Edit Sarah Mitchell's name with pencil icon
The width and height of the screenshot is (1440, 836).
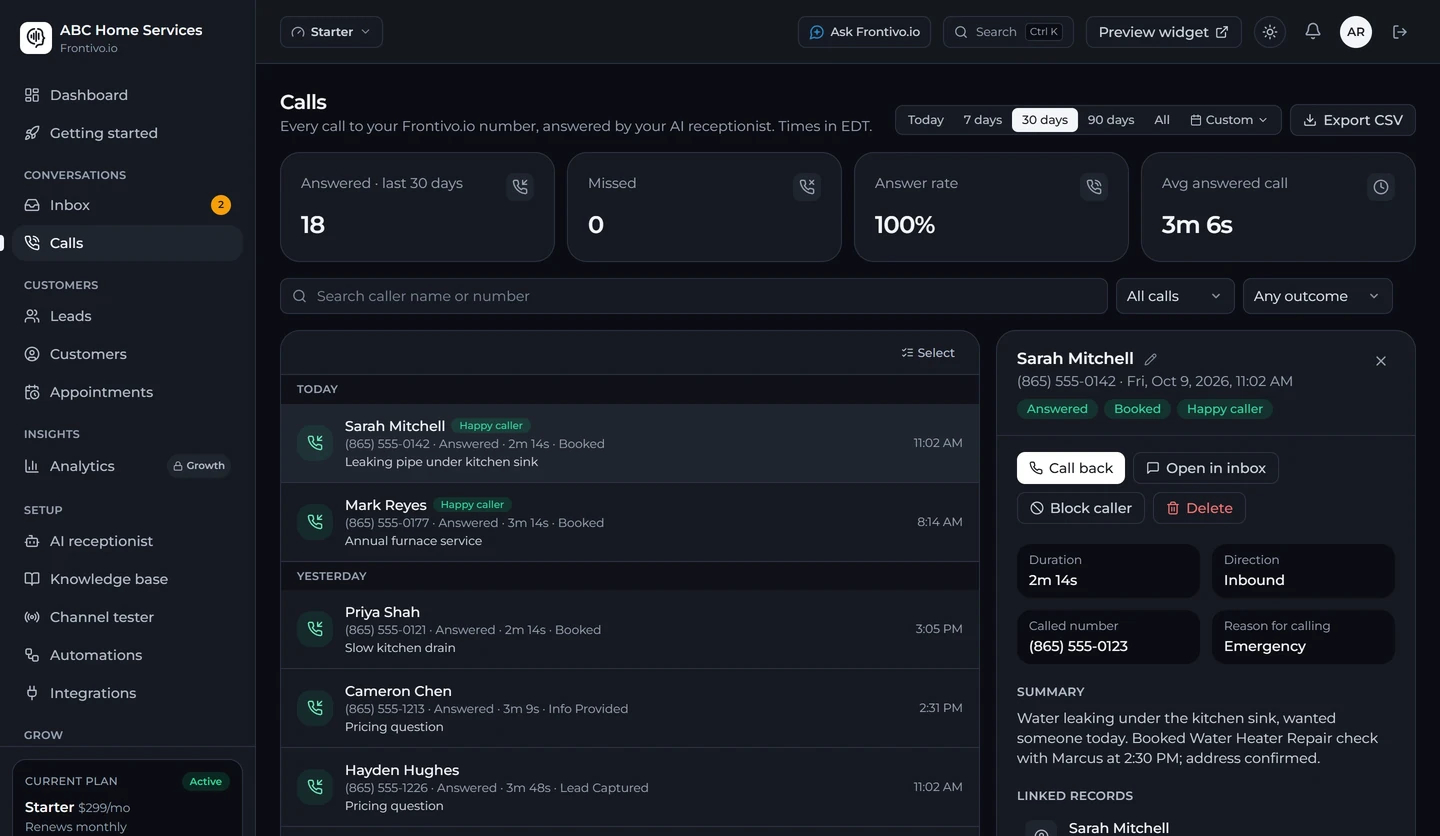click(x=1150, y=359)
